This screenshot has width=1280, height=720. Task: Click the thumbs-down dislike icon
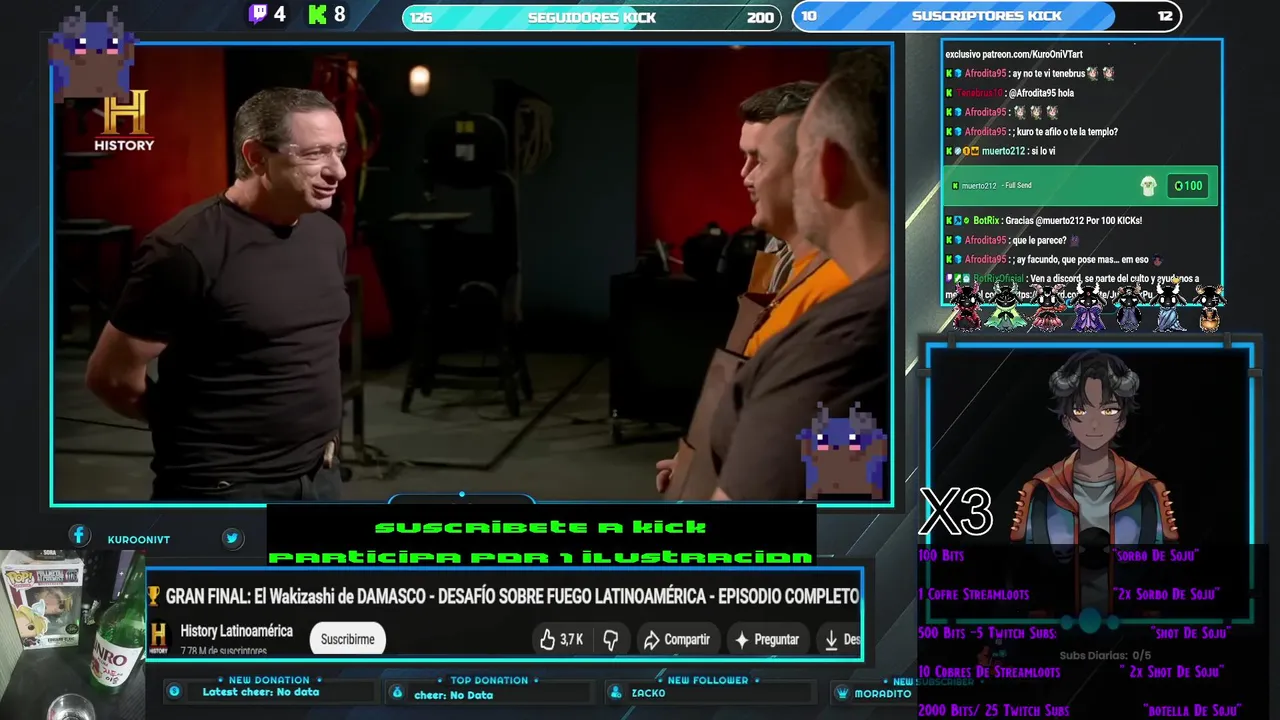pos(611,639)
